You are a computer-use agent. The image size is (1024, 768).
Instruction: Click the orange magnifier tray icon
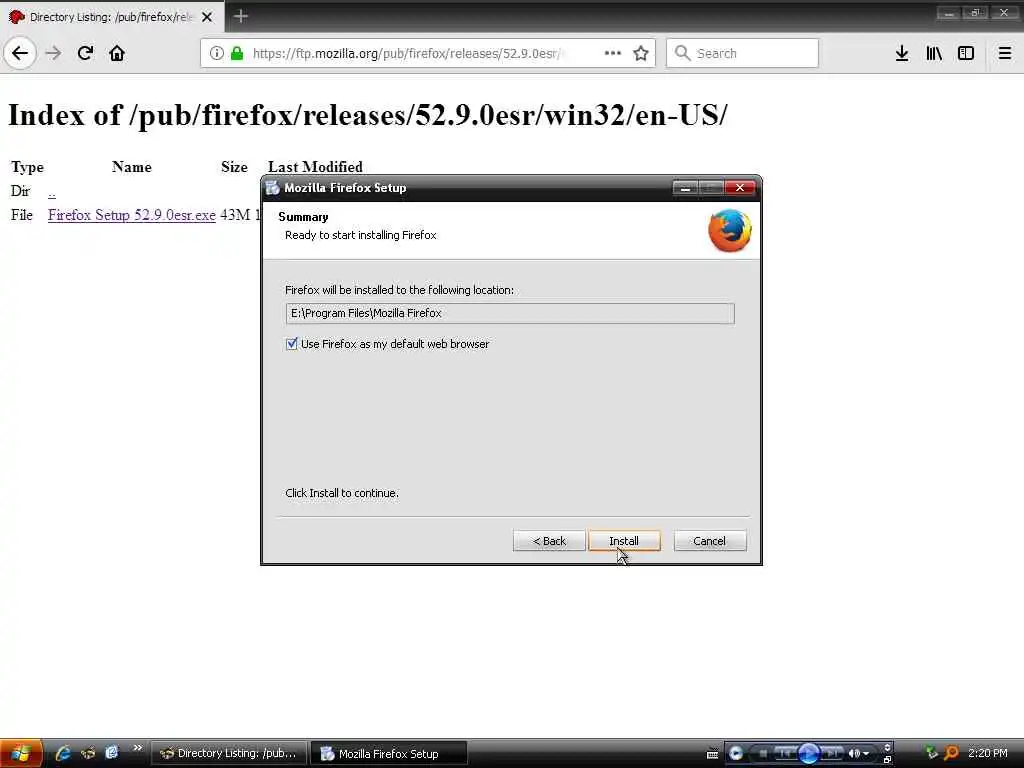click(x=952, y=753)
